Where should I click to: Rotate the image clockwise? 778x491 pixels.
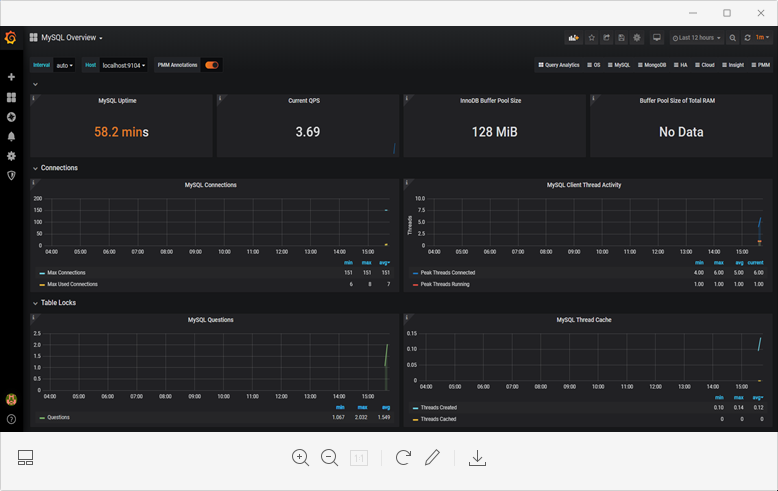coord(403,457)
